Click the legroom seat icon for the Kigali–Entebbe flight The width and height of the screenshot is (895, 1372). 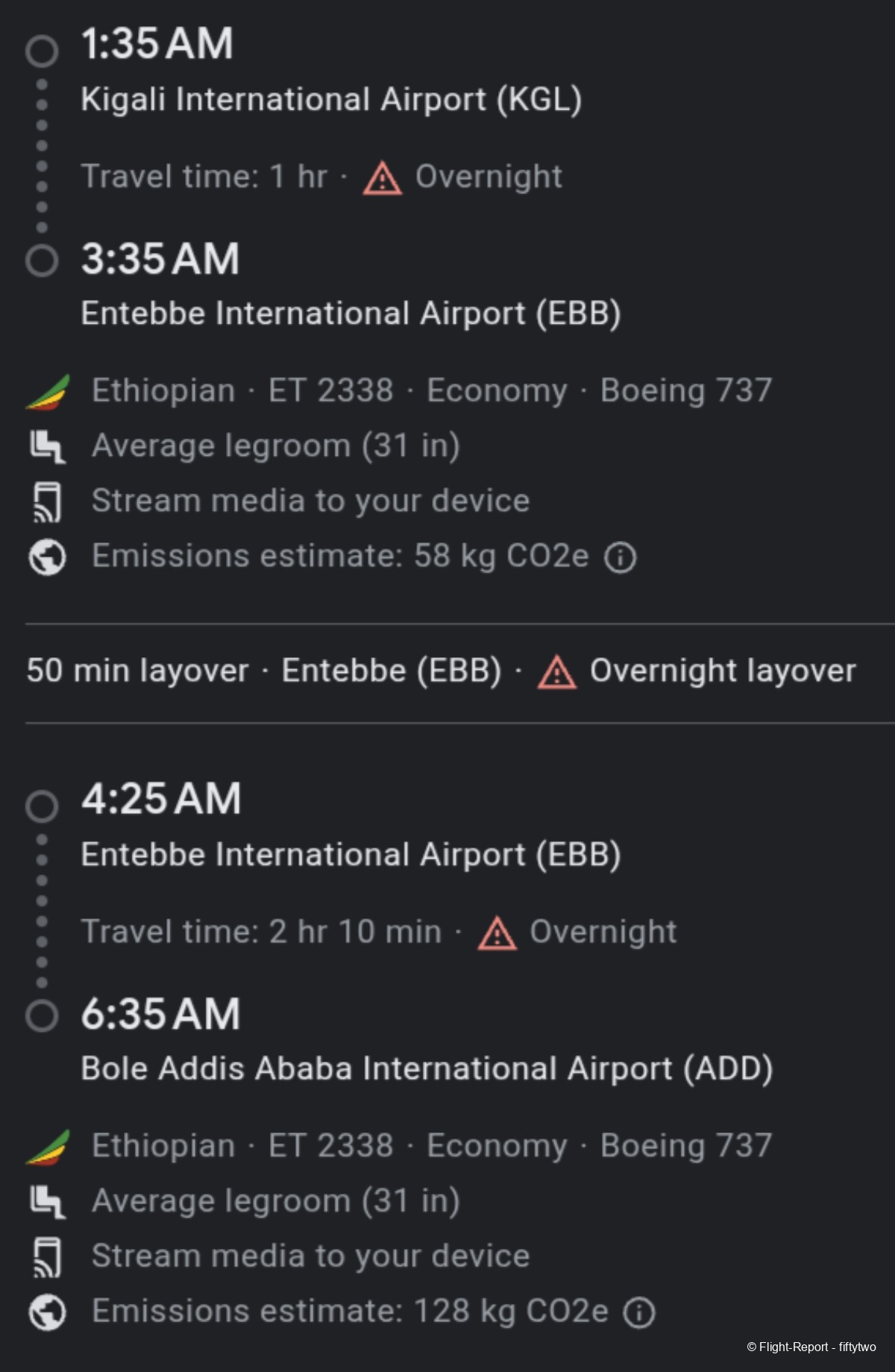tap(47, 446)
